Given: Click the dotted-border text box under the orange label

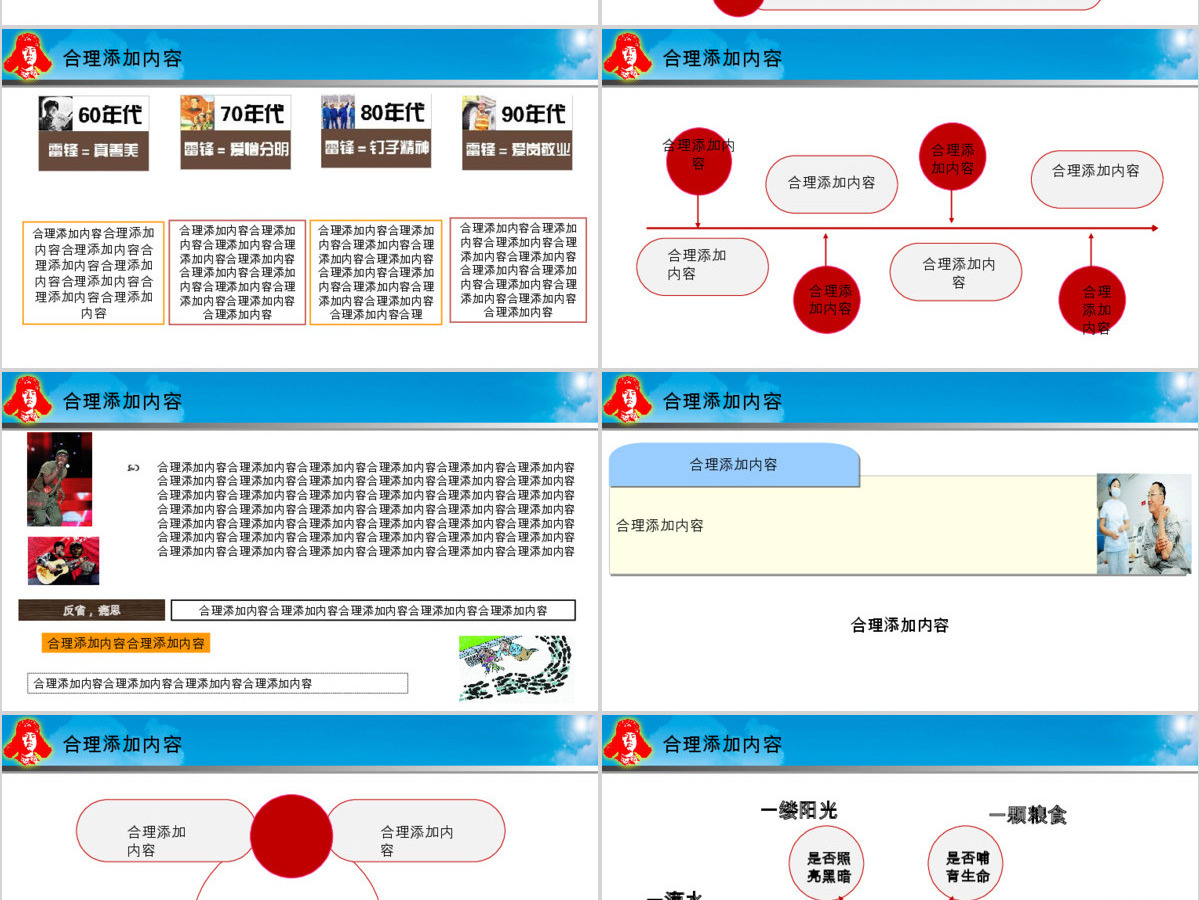Looking at the screenshot, I should (217, 683).
